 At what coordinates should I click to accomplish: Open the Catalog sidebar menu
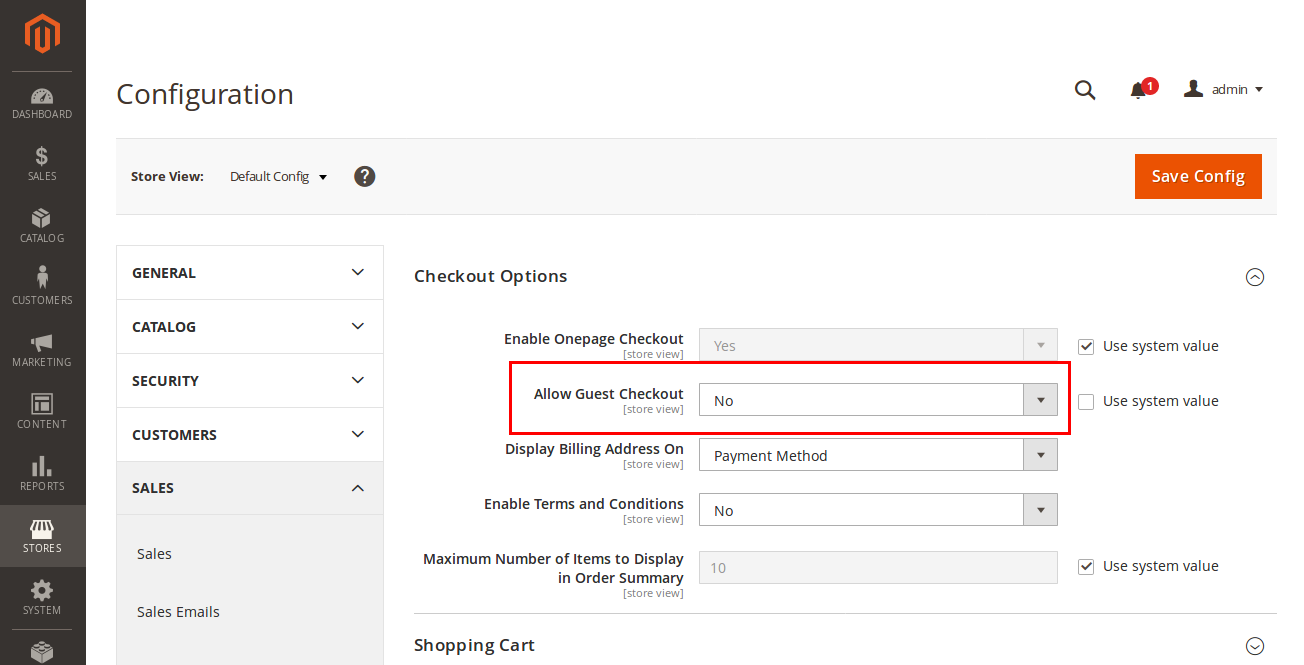coord(42,225)
